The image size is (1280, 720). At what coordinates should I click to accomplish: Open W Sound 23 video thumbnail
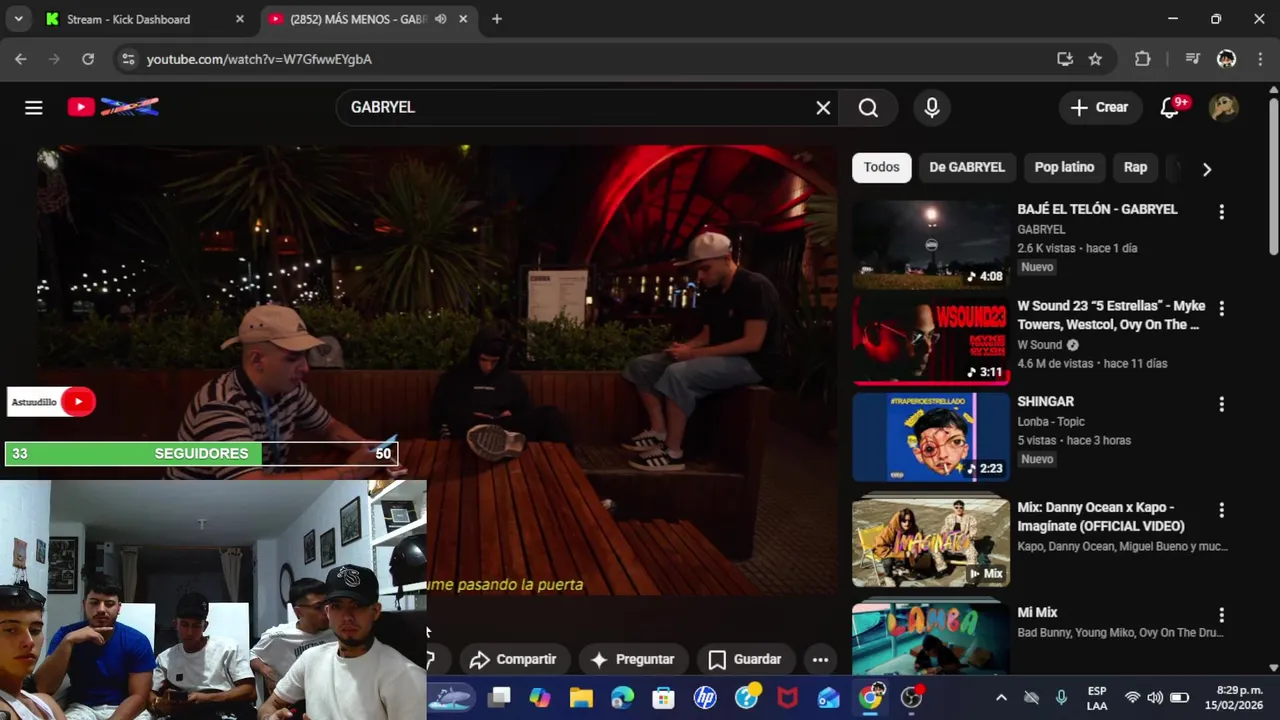pyautogui.click(x=931, y=340)
